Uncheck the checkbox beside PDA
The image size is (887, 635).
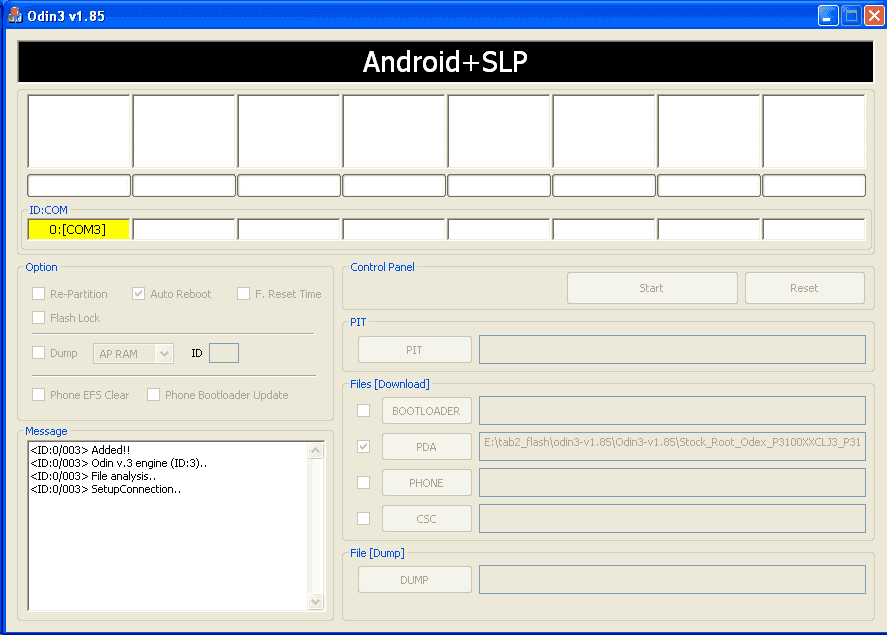[x=364, y=447]
